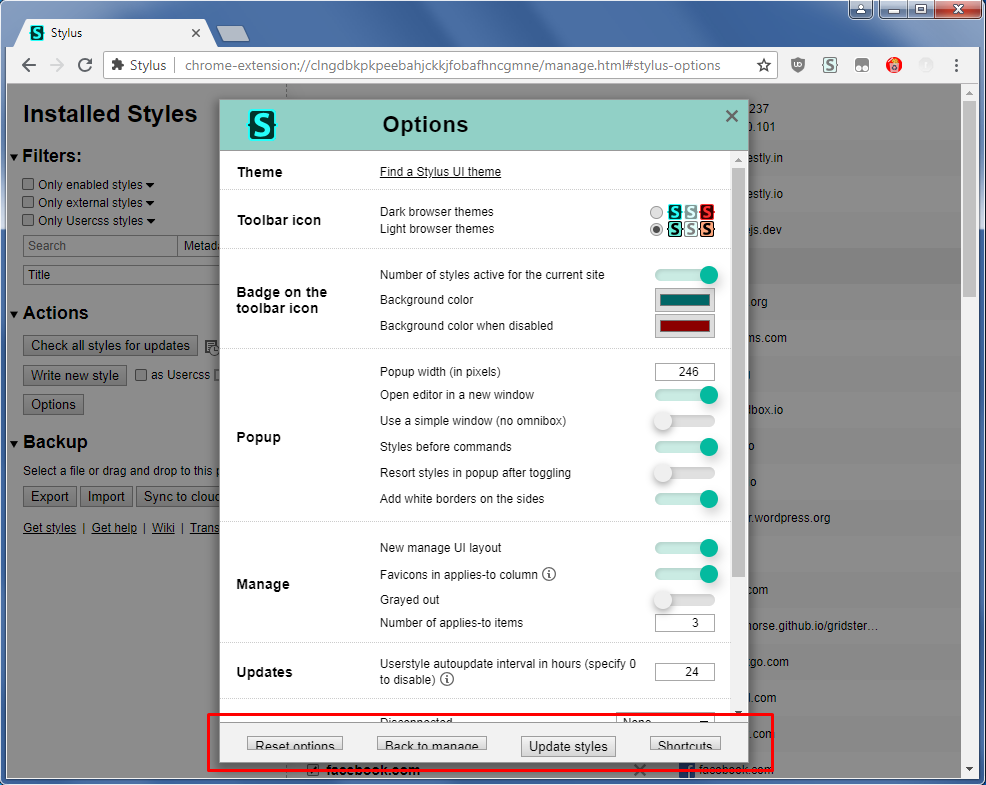Collapse the Filters section
This screenshot has width=986, height=785.
click(x=12, y=156)
